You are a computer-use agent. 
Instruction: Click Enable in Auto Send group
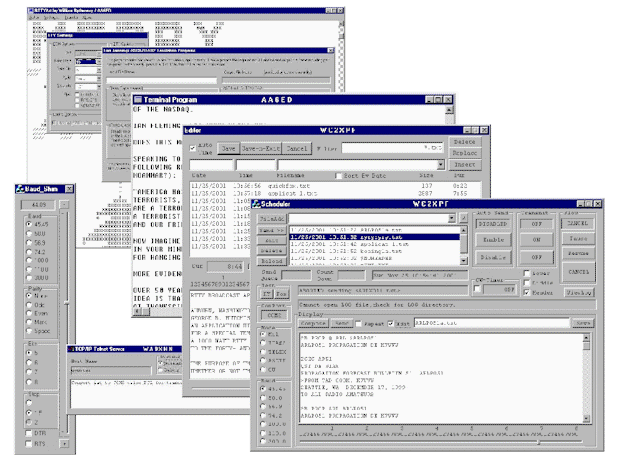tap(493, 240)
